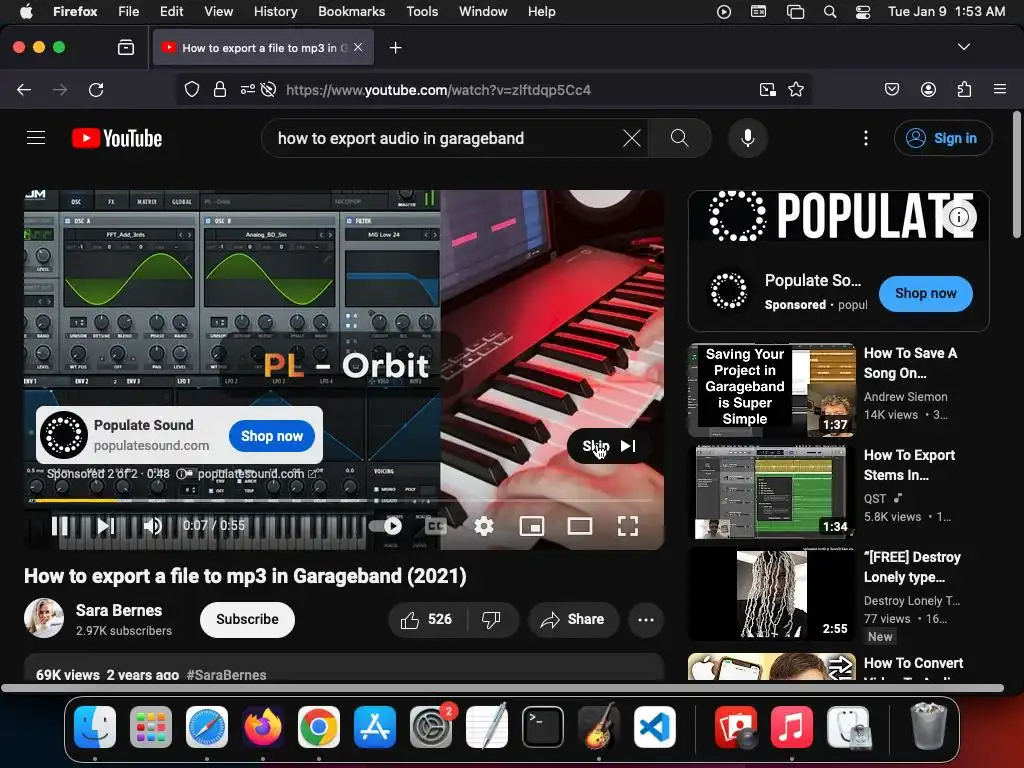
Task: Share the video
Action: pyautogui.click(x=572, y=619)
